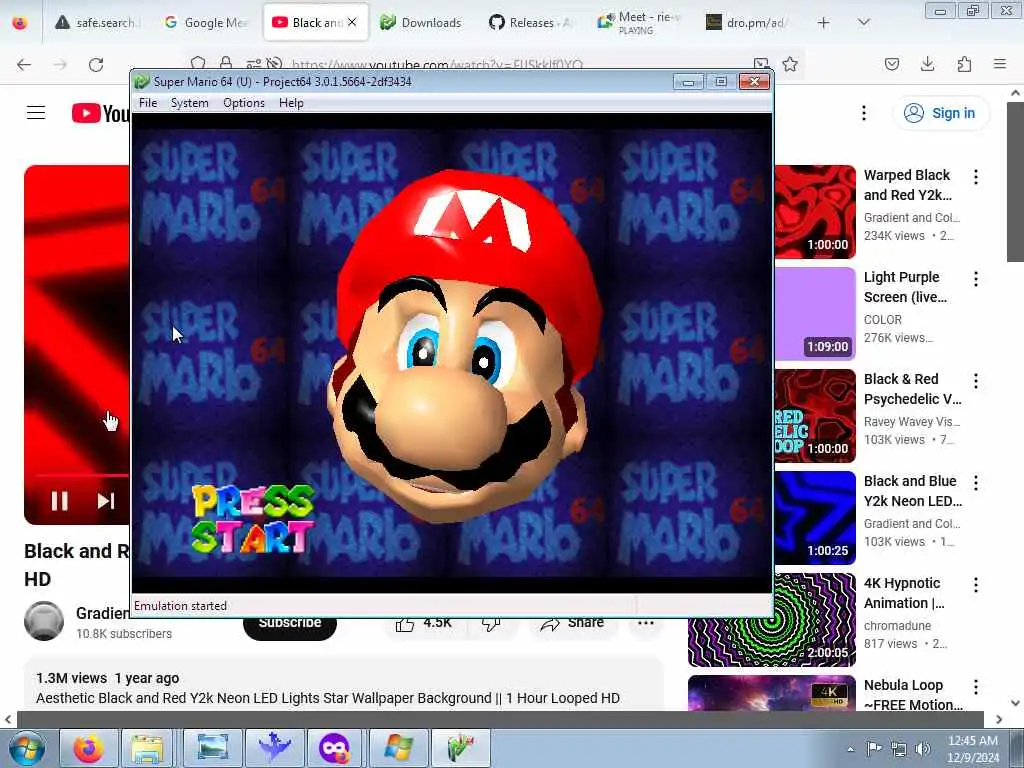Go to the YouTube home logo
1024x768 pixels.
pos(101,113)
